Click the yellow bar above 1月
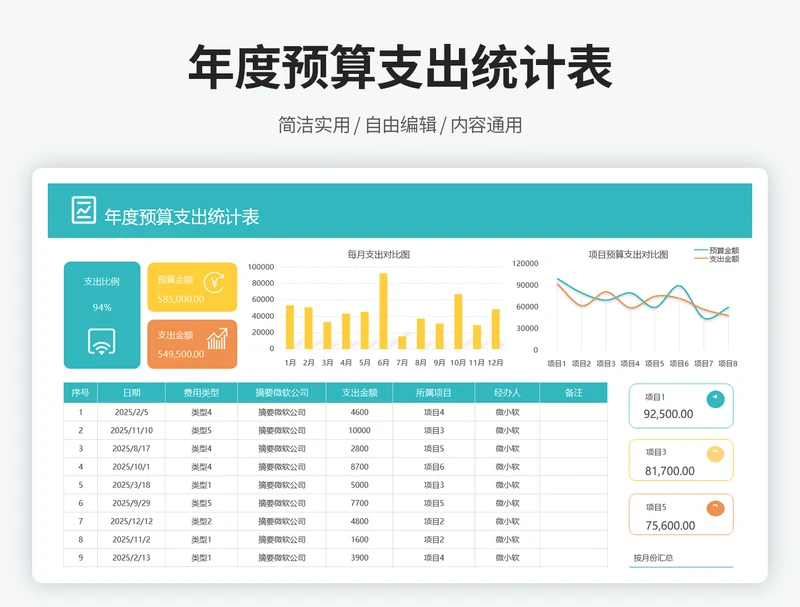 click(290, 327)
